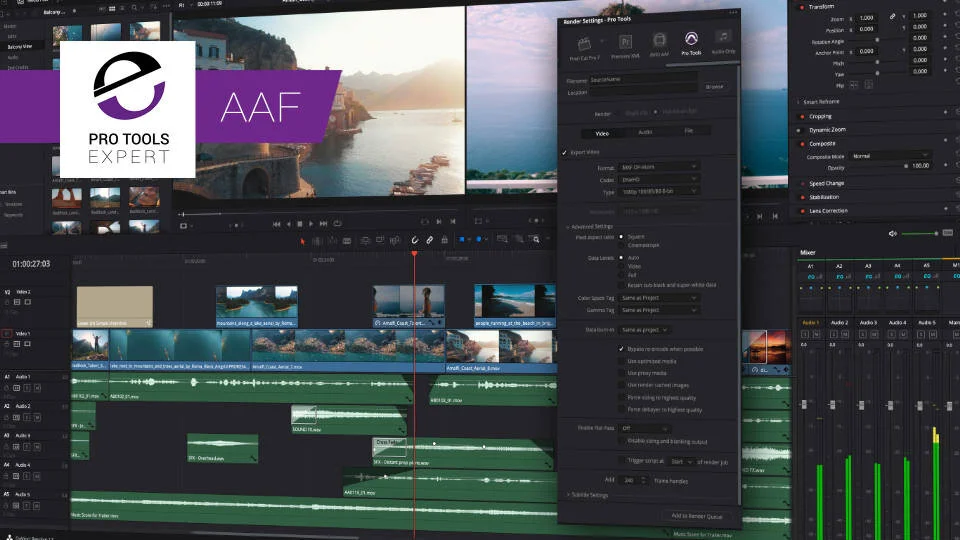The width and height of the screenshot is (960, 540).
Task: Enable Use optimized media checkbox
Action: click(x=621, y=361)
